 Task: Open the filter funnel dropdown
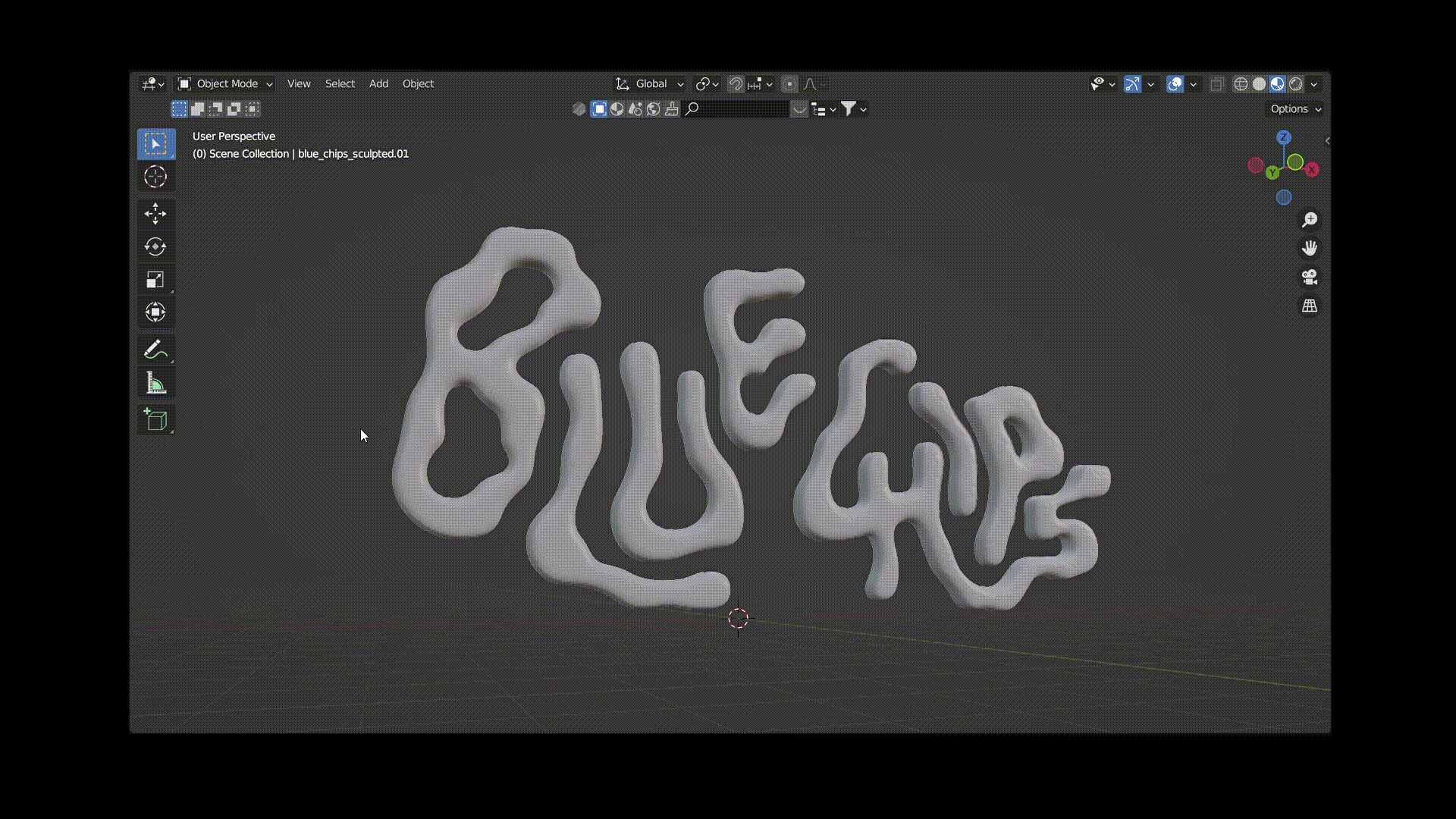[x=853, y=109]
